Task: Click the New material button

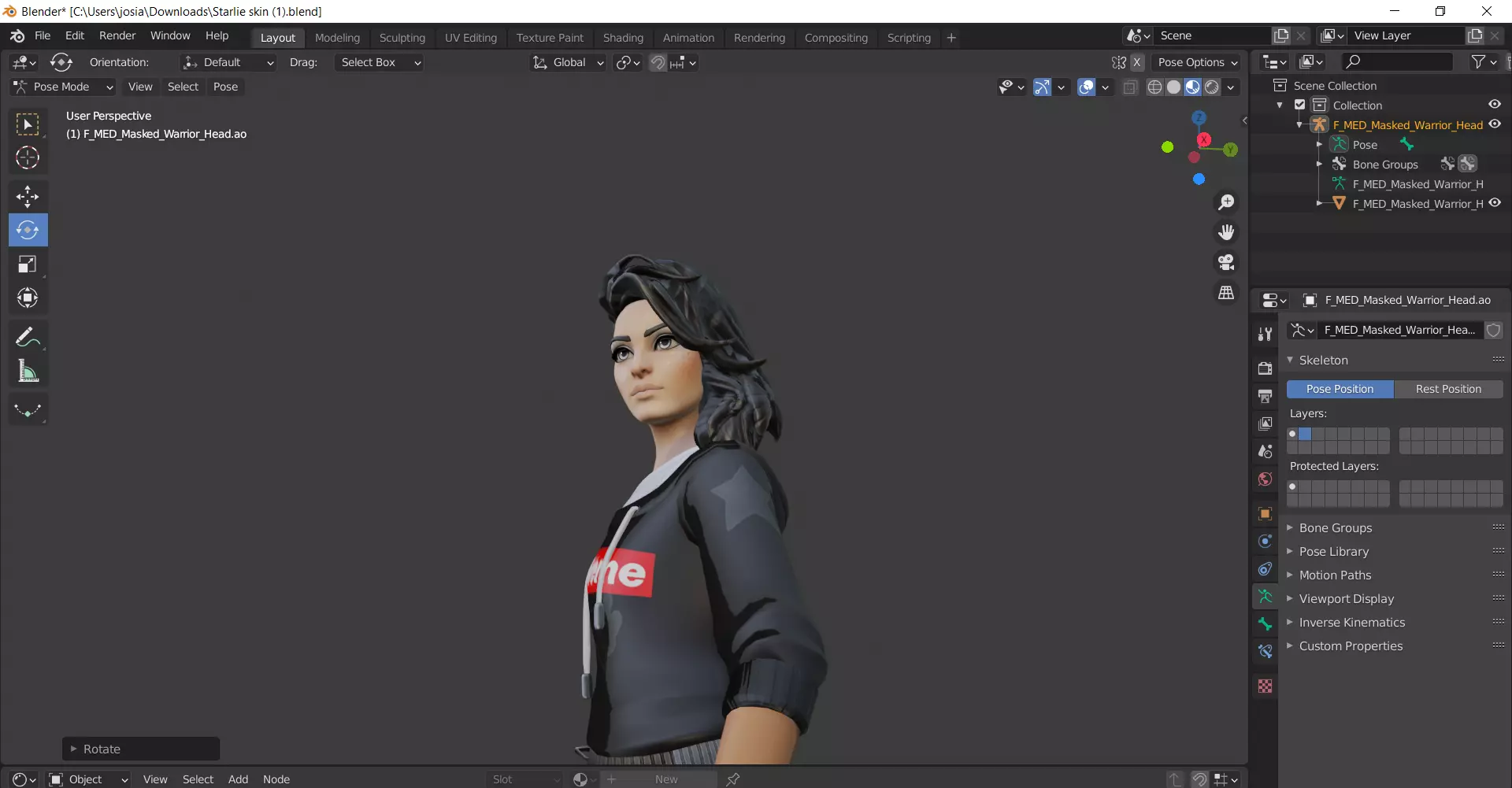Action: point(666,779)
